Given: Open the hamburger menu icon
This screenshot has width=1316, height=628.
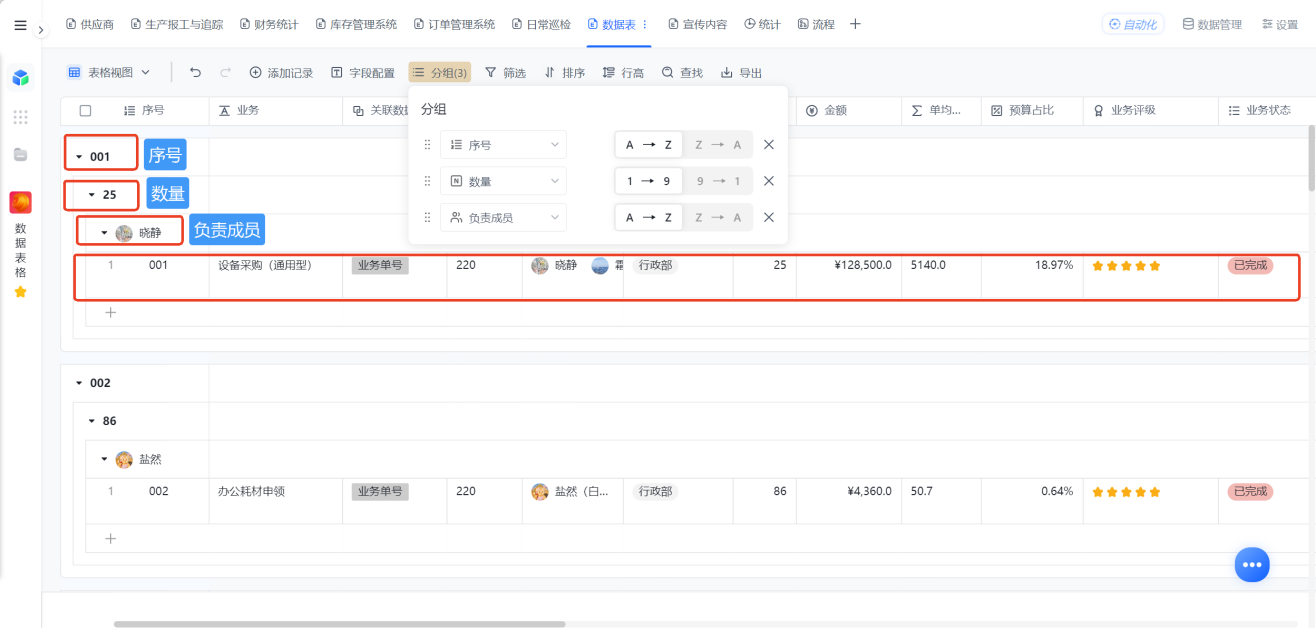Looking at the screenshot, I should coord(20,25).
